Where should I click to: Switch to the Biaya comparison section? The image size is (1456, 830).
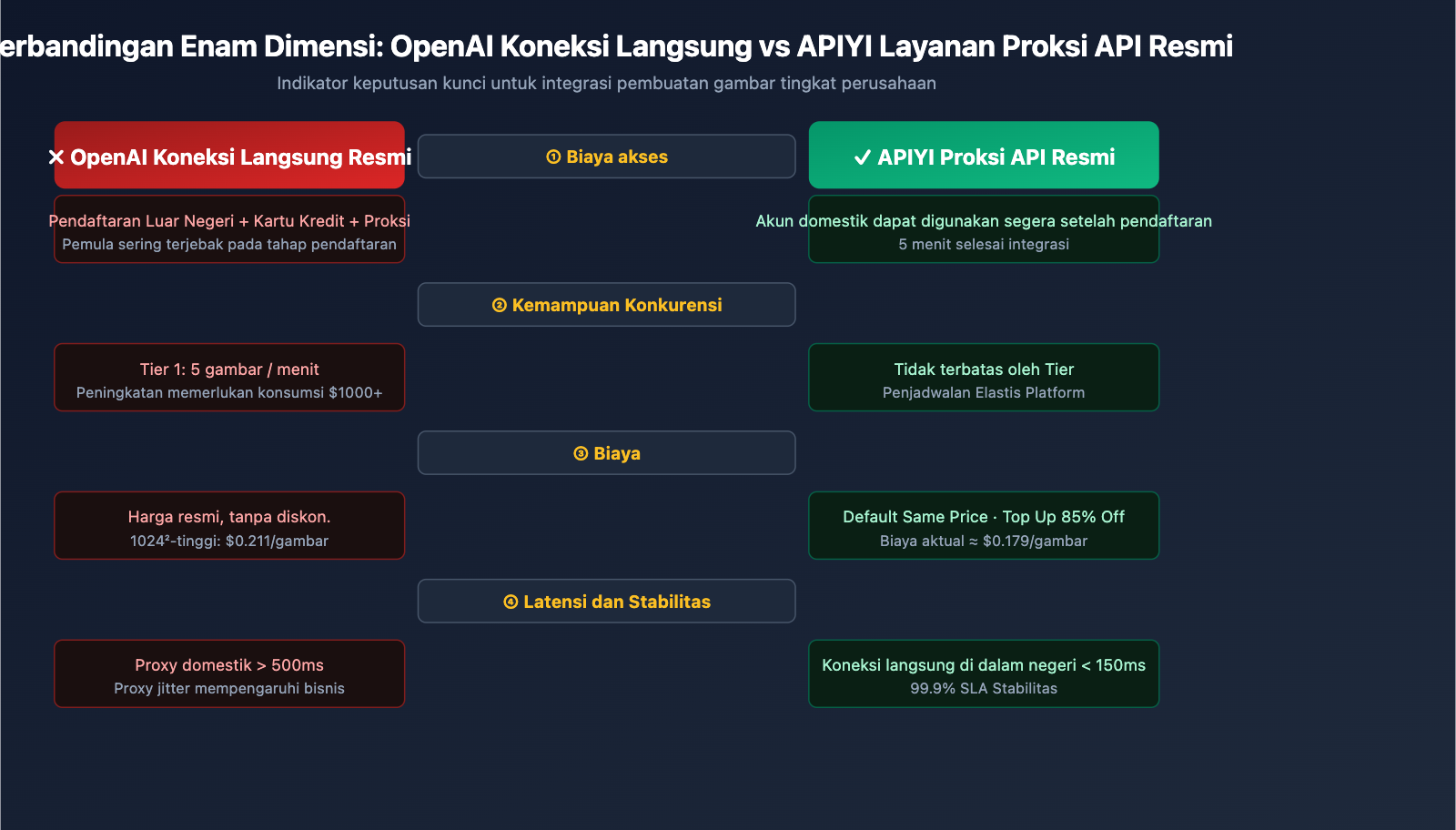coord(607,452)
